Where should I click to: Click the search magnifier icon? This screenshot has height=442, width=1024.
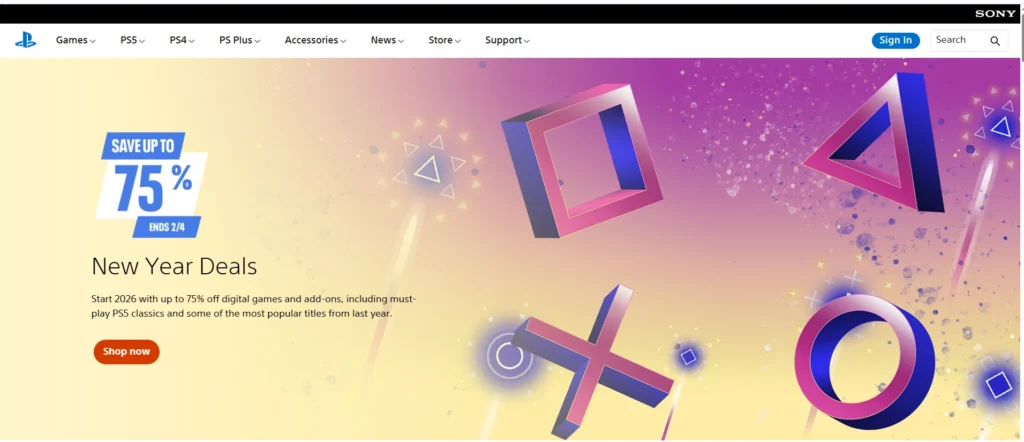(x=995, y=41)
